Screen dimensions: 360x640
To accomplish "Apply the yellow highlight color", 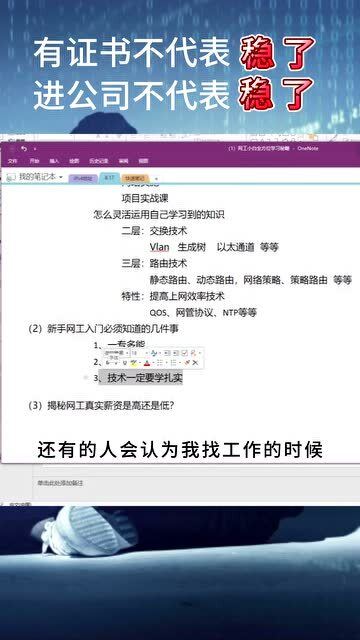I will coord(133,362).
